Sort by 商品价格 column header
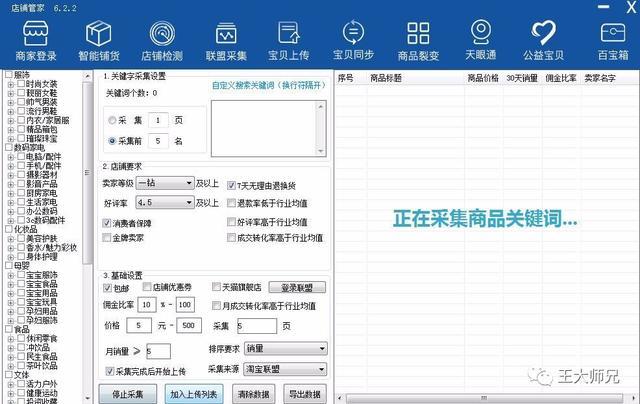 [483, 78]
